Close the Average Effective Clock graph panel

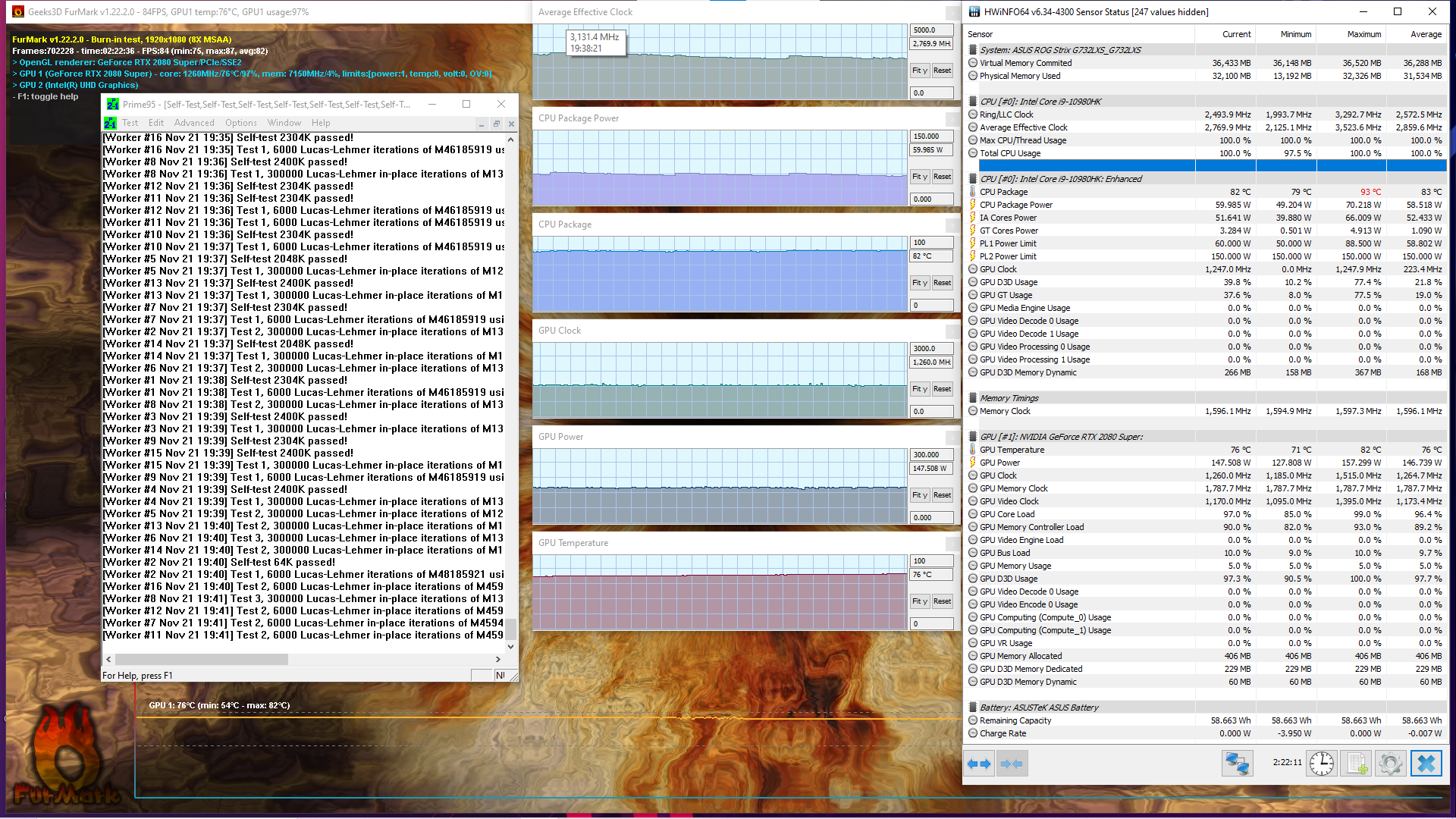952,12
